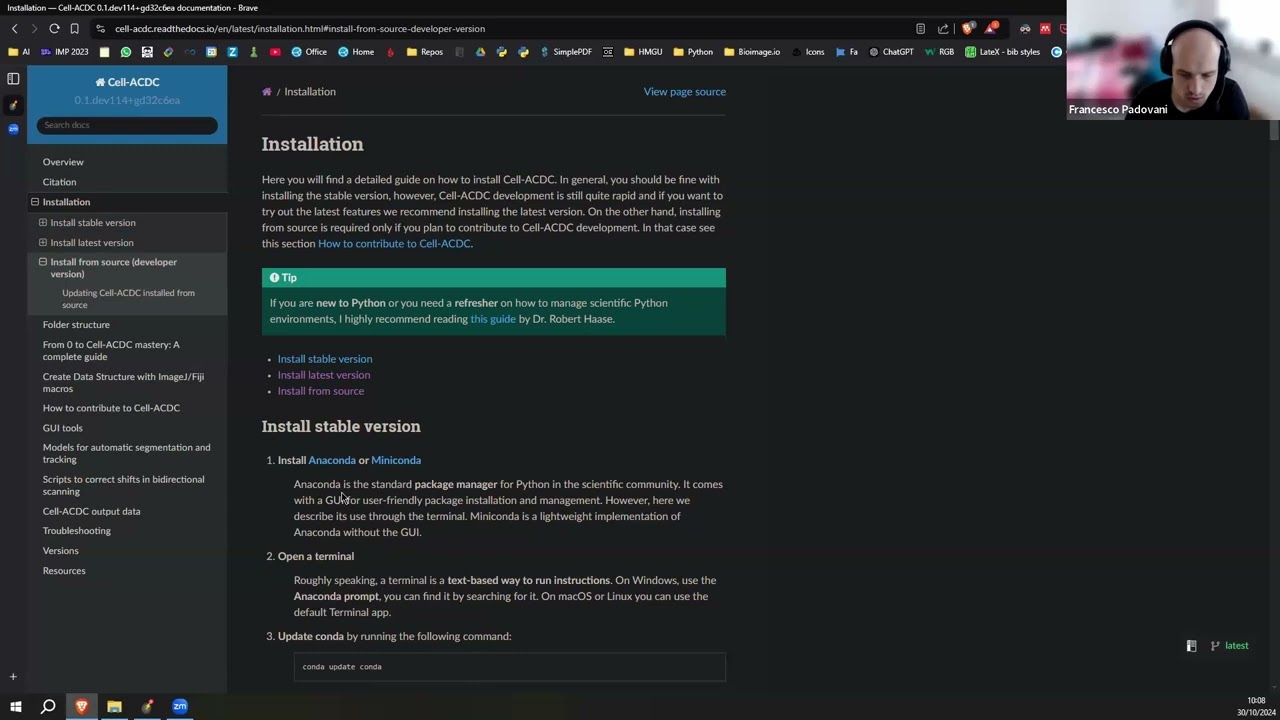Image resolution: width=1280 pixels, height=720 pixels.
Task: Click the book icon beside the latest version selector
Action: tap(1191, 646)
